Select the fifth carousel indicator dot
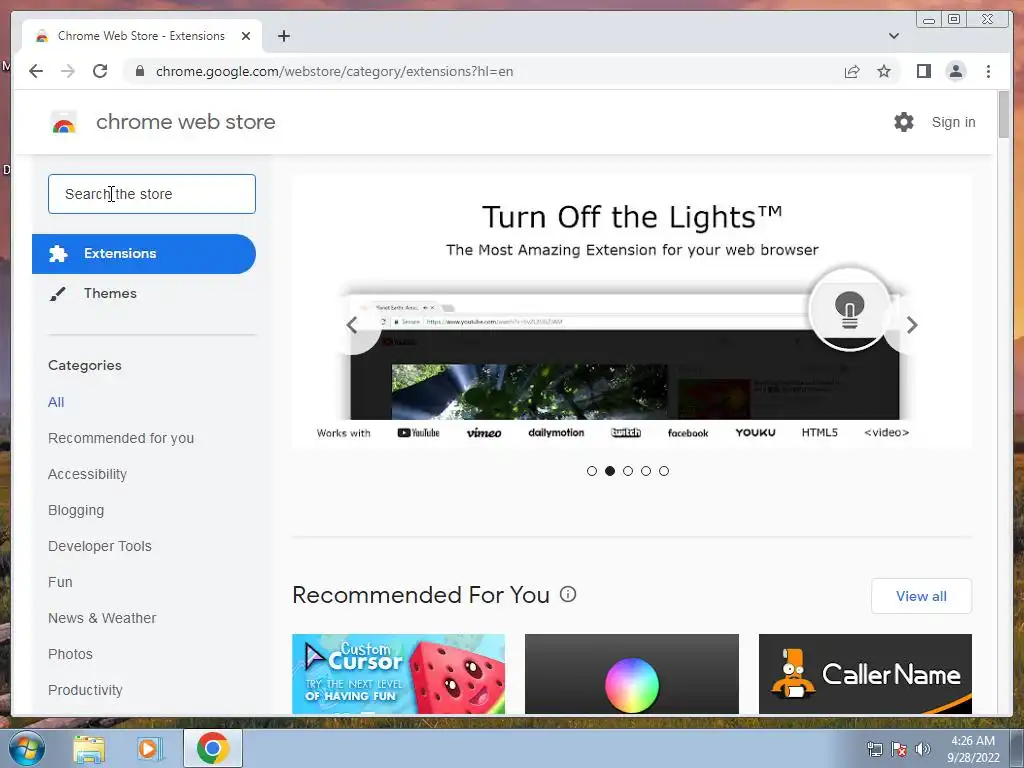 pyautogui.click(x=664, y=471)
